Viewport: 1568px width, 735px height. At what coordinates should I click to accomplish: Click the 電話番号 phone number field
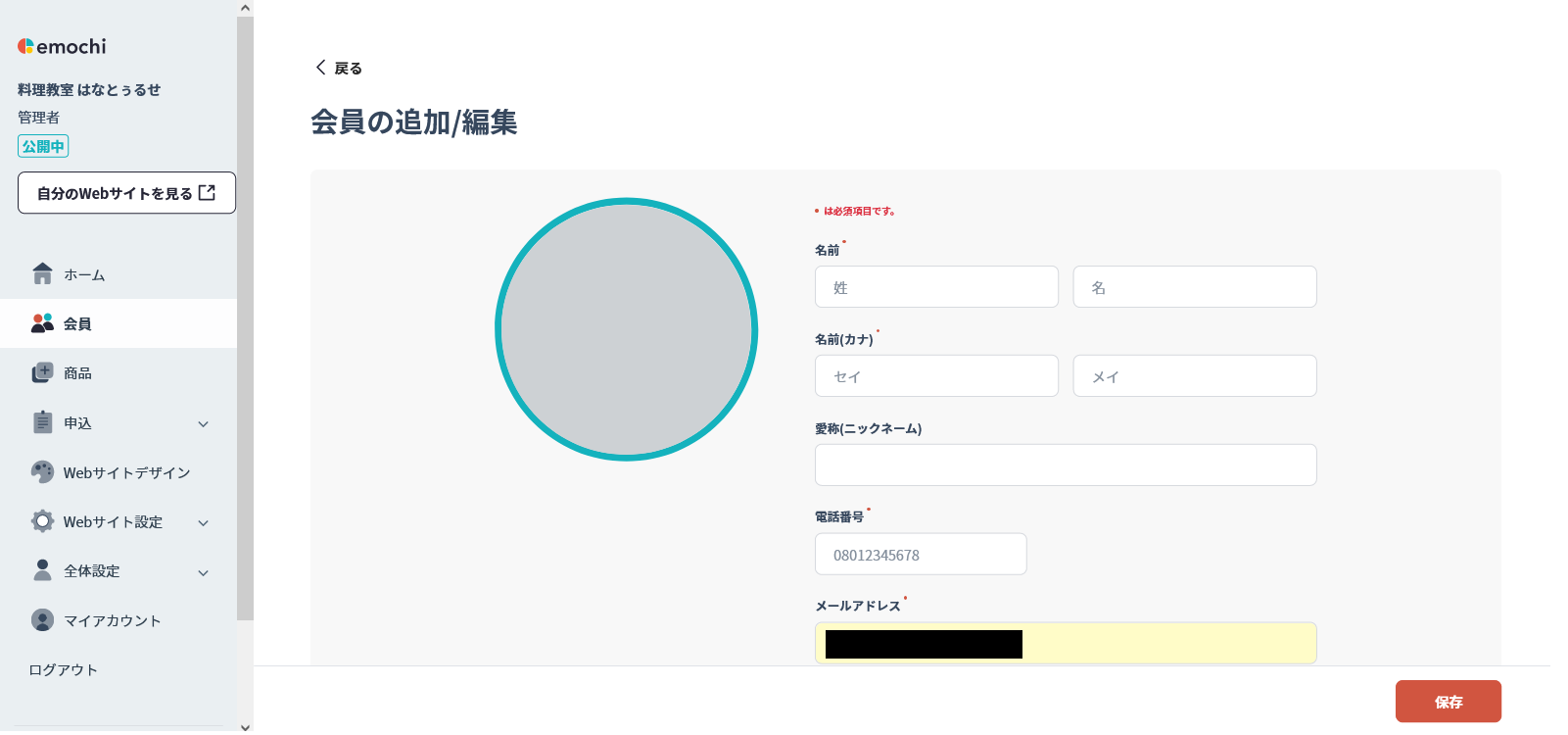tap(921, 554)
